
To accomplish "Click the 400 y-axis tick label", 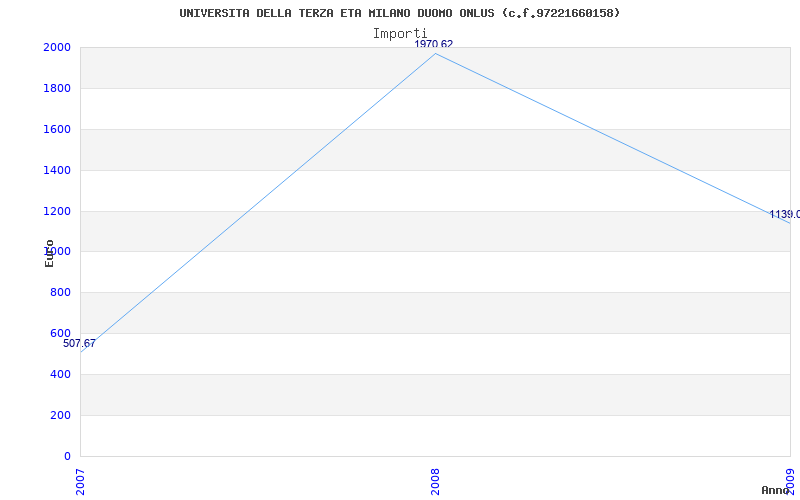I will 60,374.
